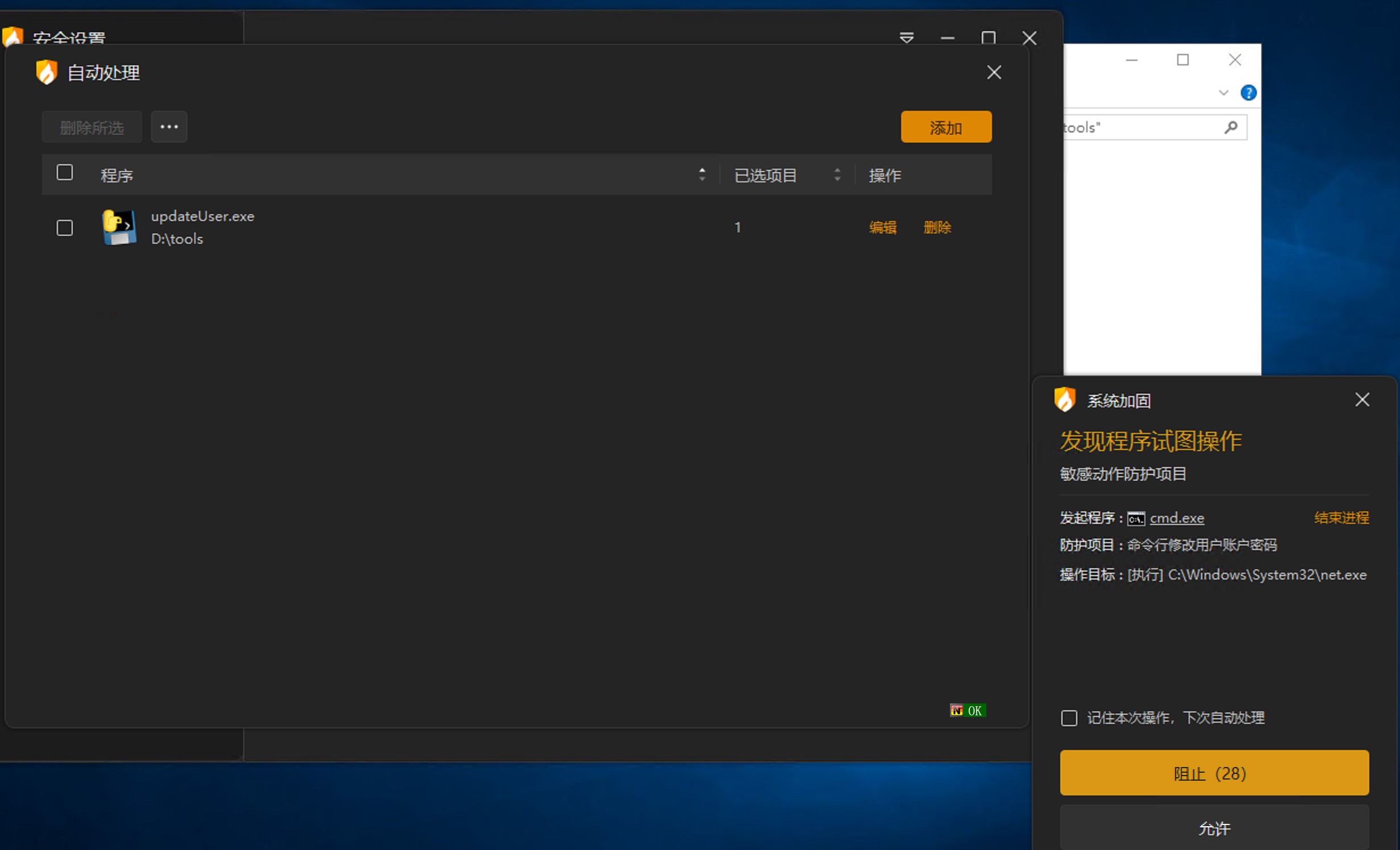The image size is (1400, 850).
Task: Click the Explorer search box containing tools
Action: 1155,127
